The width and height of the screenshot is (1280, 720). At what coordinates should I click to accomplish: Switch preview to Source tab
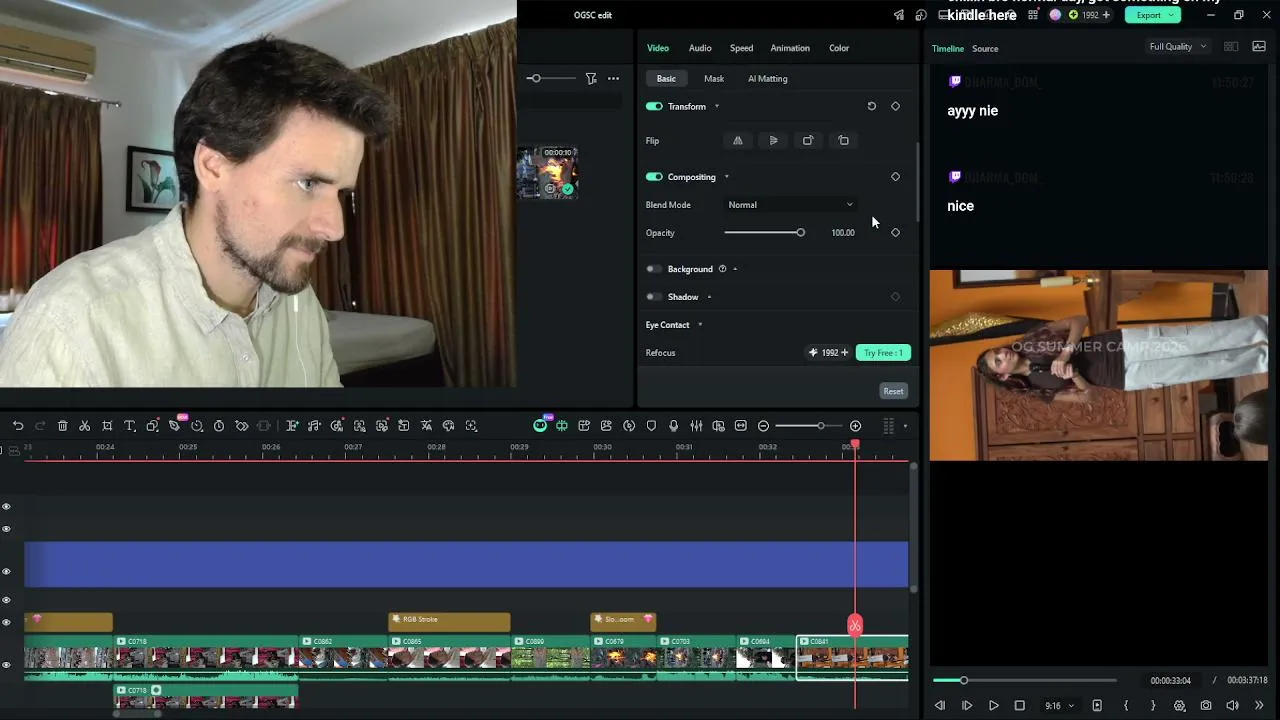pyautogui.click(x=985, y=49)
